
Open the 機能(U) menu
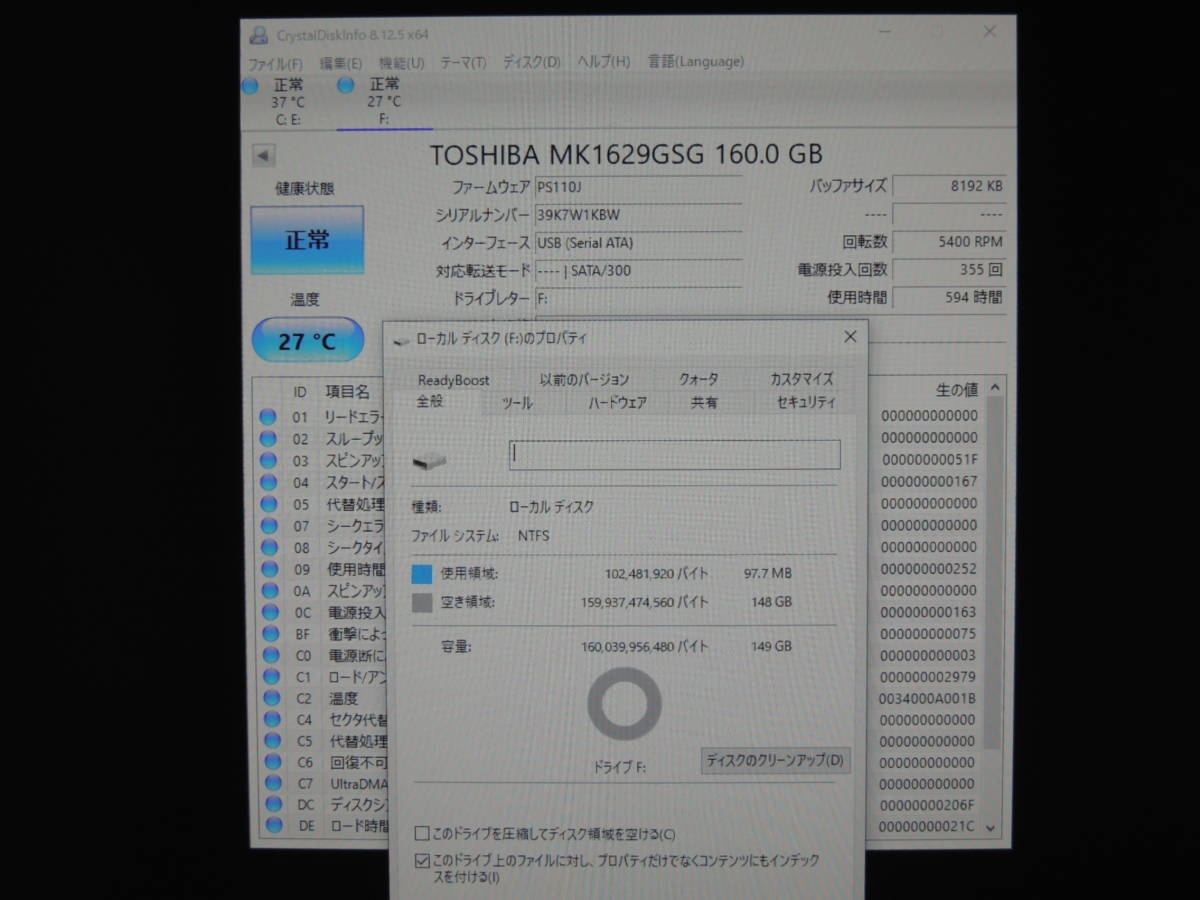pyautogui.click(x=402, y=62)
